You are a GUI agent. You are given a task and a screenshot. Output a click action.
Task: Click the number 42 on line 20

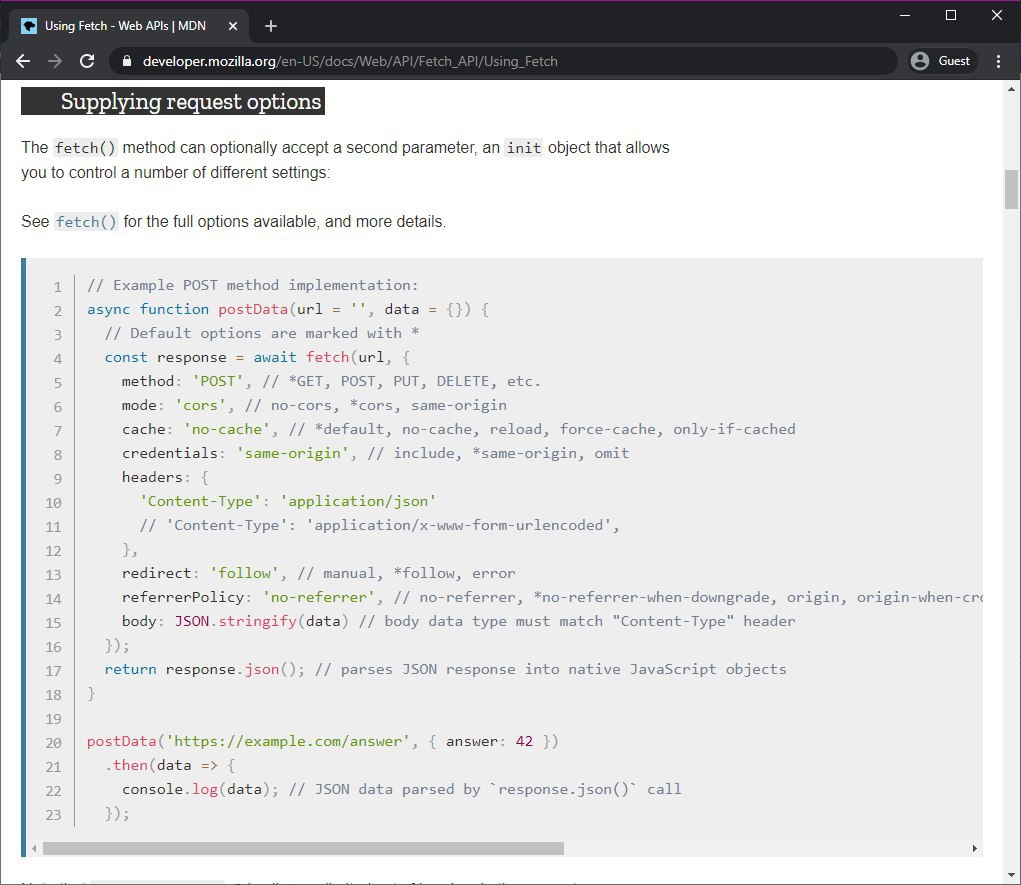[524, 741]
